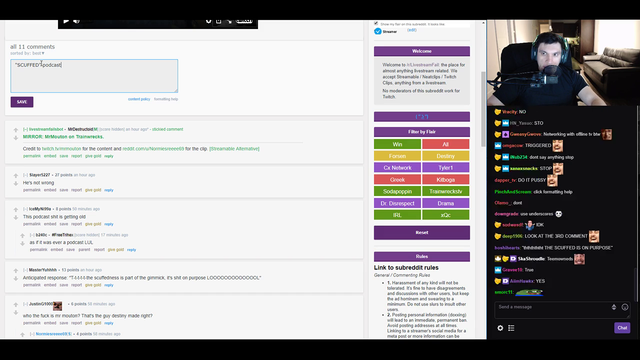Downvote IceMyNi99a's podcast comment
Screen dimensions: 640x360
coord(16,218)
